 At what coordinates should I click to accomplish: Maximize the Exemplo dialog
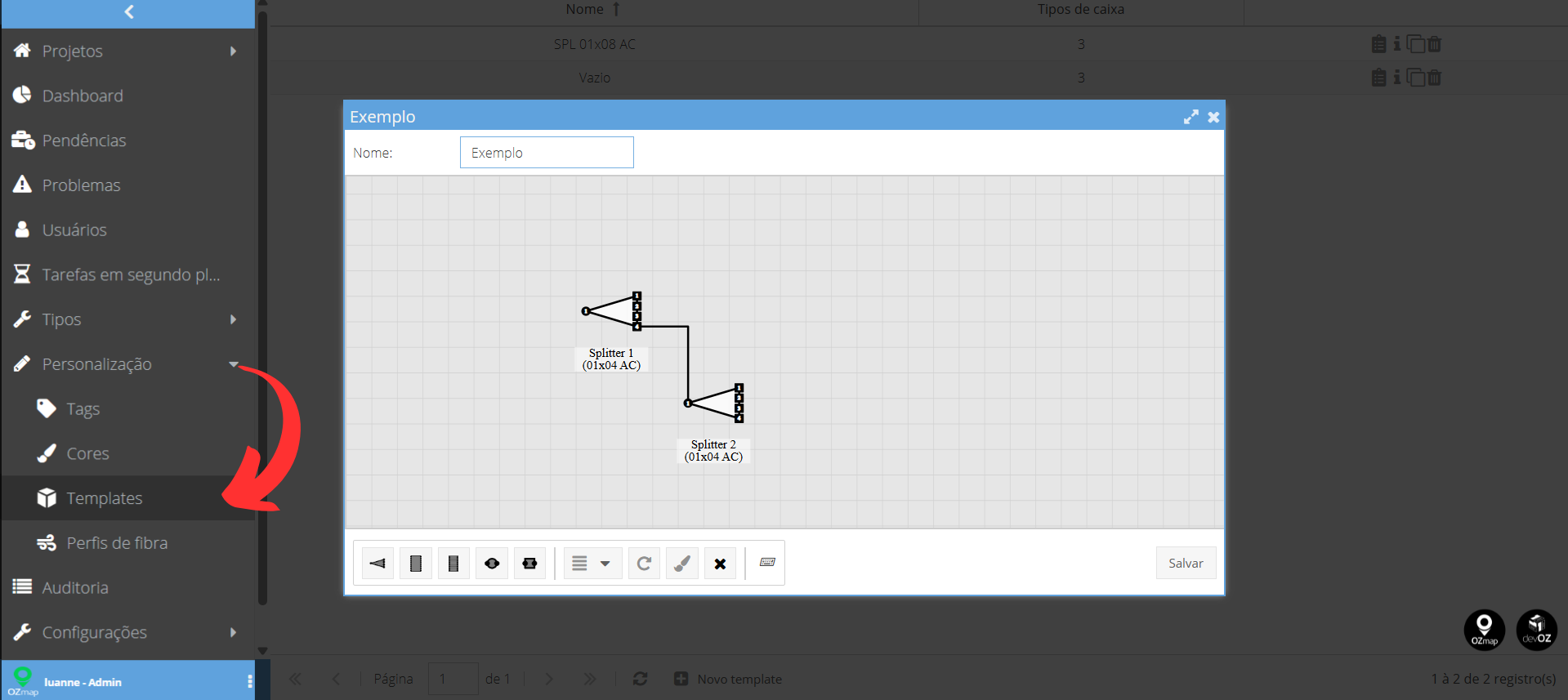pyautogui.click(x=1191, y=117)
